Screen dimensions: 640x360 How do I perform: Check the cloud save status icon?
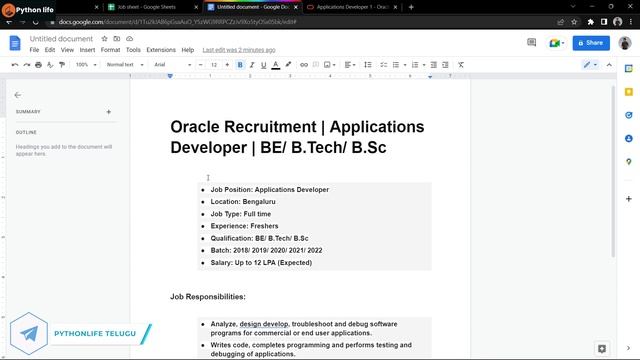(129, 39)
